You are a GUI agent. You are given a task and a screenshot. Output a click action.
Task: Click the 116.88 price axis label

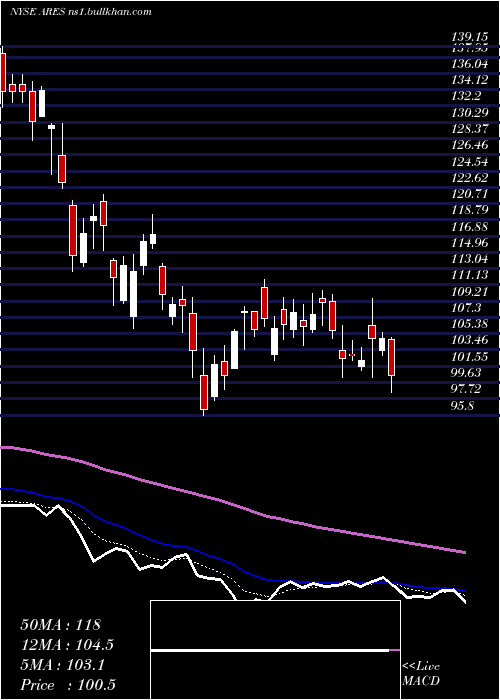(x=469, y=227)
